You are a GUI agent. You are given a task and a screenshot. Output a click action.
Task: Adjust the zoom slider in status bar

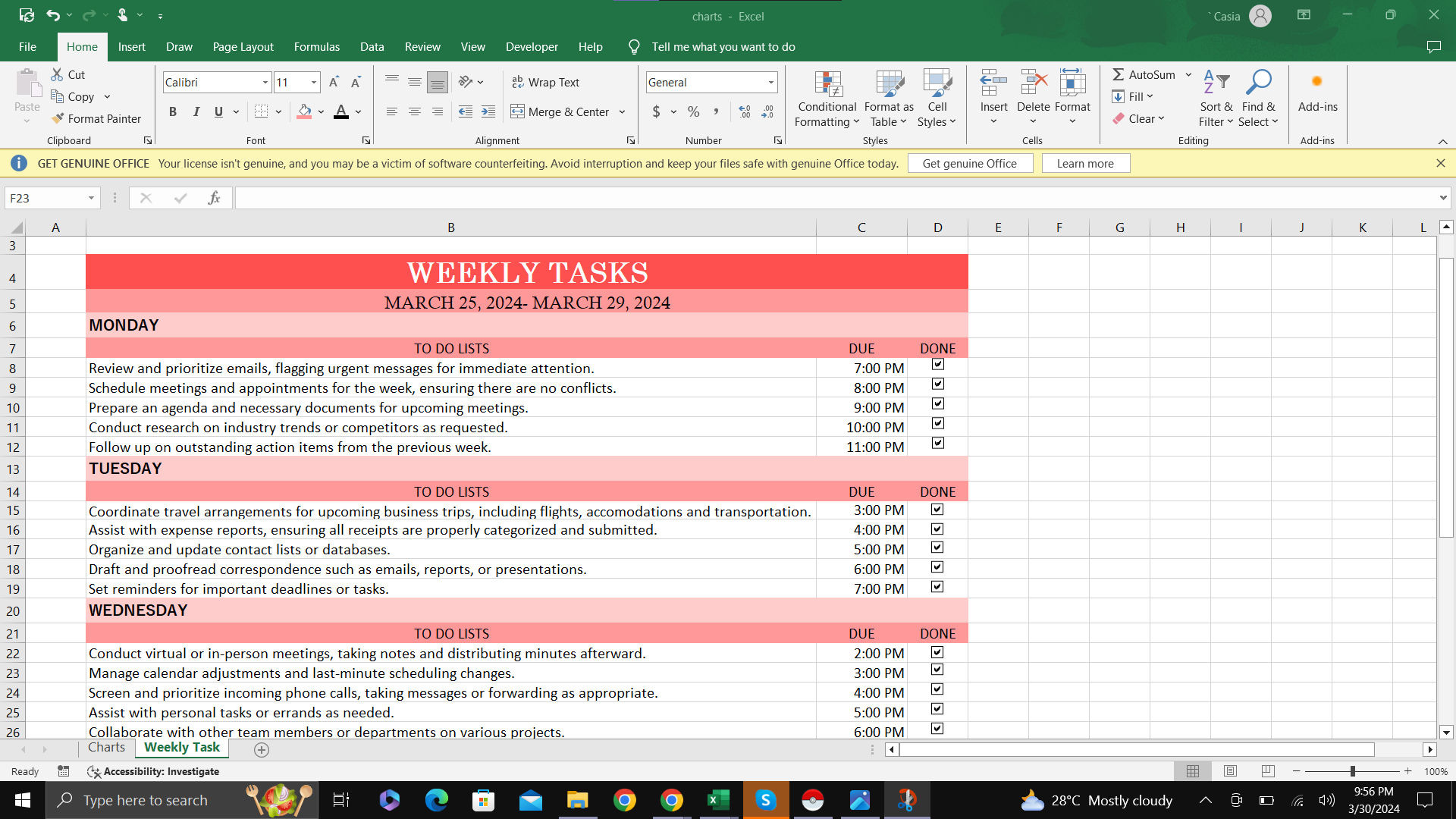1352,771
